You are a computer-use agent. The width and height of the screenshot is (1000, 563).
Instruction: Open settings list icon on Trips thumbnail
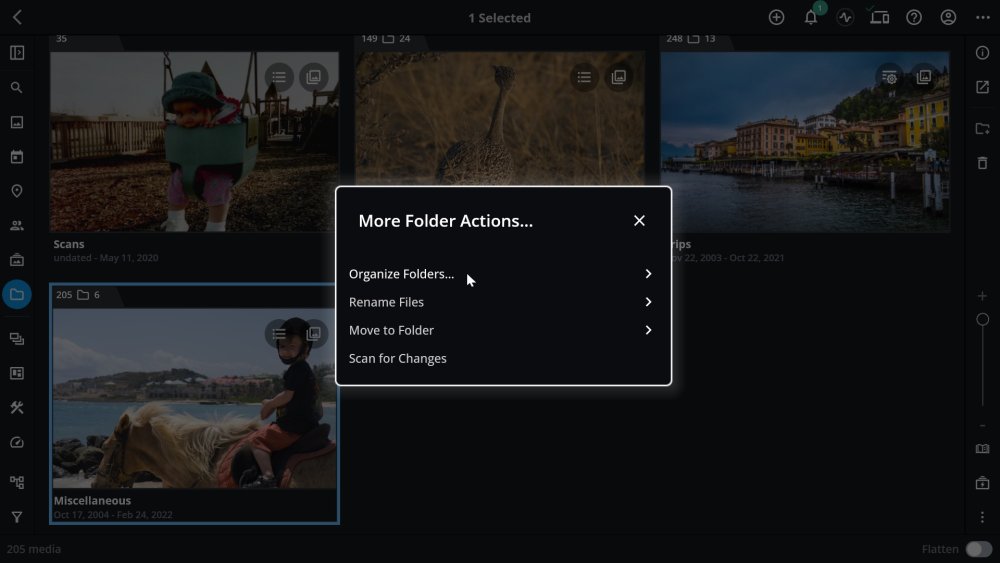890,77
